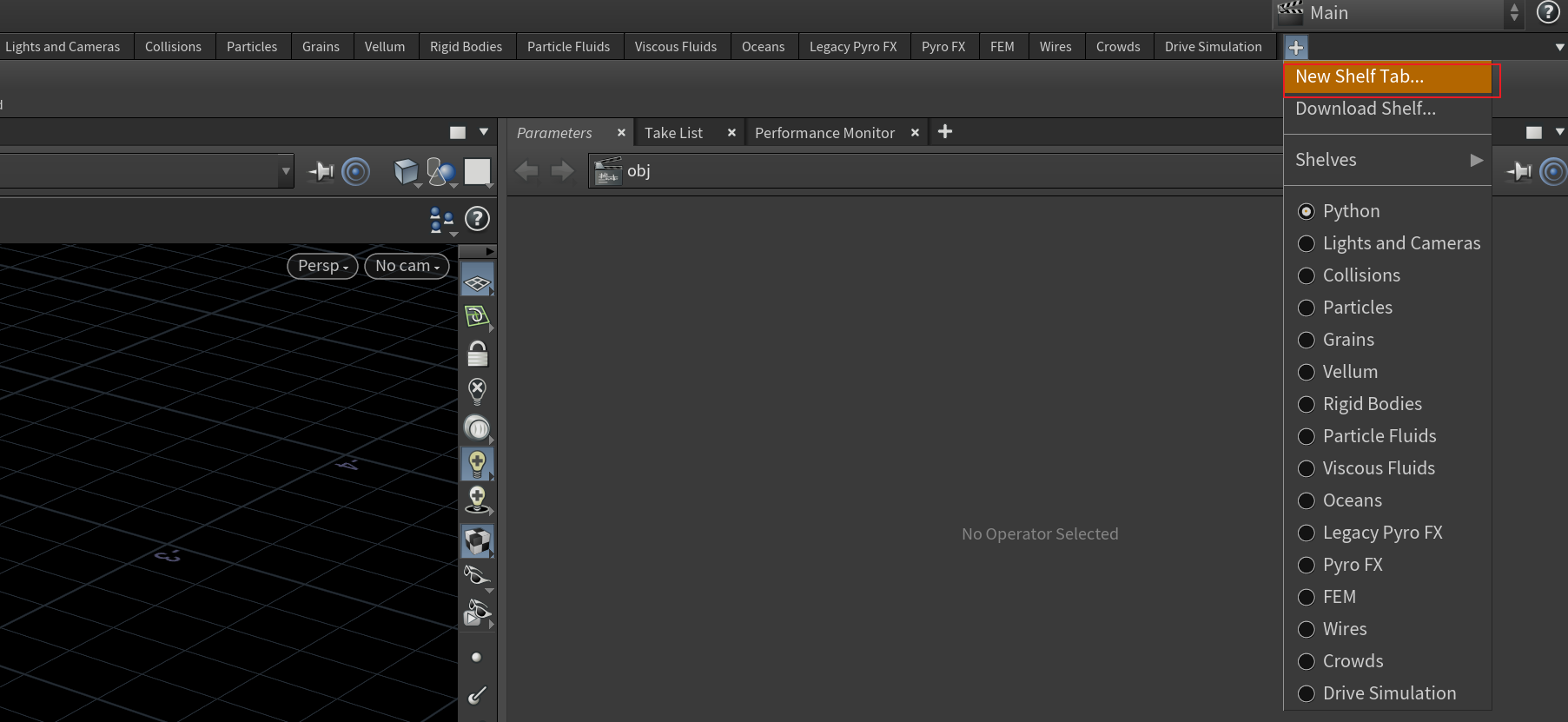Image resolution: width=1568 pixels, height=722 pixels.
Task: Toggle the Drive Simulation shelf radio button
Action: 1306,693
